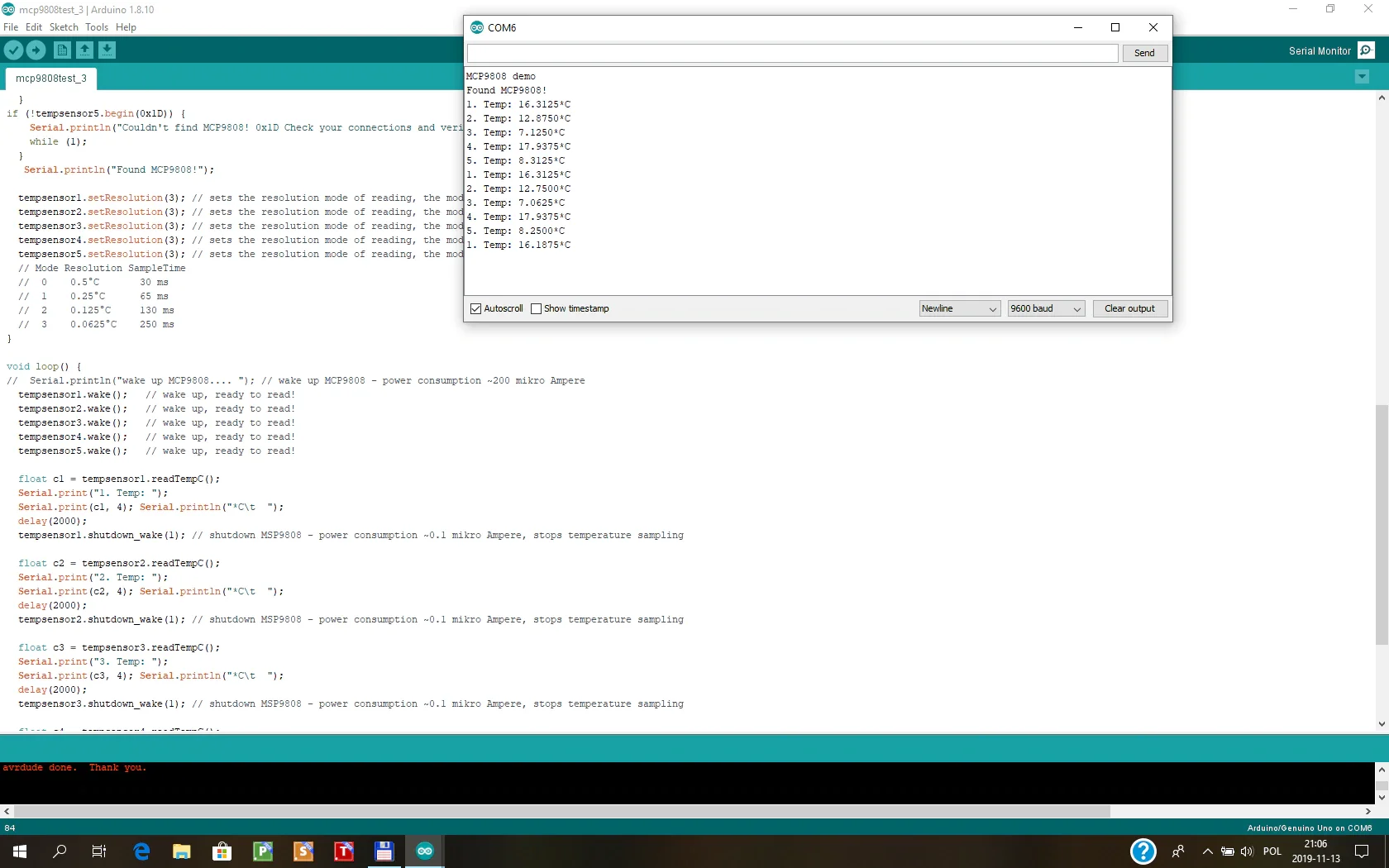Save the sketch with the Save icon
Screen dimensions: 1389x868
107,50
